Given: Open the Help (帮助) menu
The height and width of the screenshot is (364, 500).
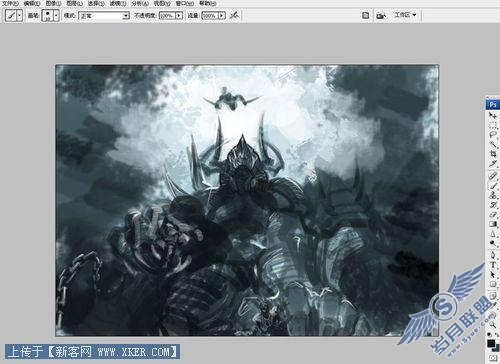Looking at the screenshot, I should tap(207, 3).
